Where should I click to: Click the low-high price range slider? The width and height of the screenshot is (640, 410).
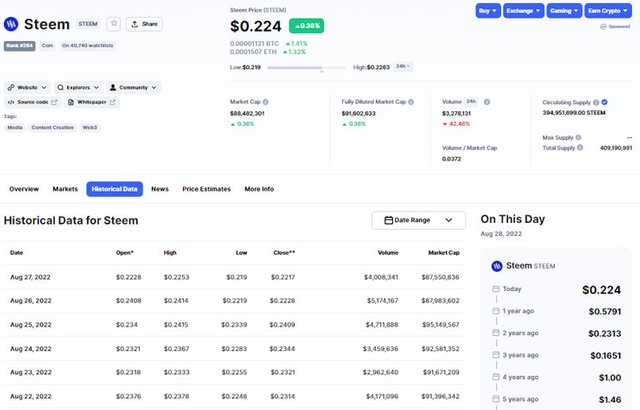307,68
